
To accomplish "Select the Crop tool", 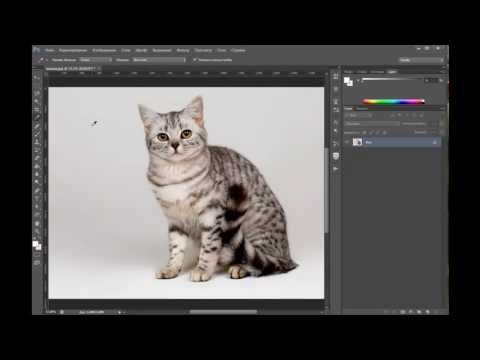I will [37, 110].
